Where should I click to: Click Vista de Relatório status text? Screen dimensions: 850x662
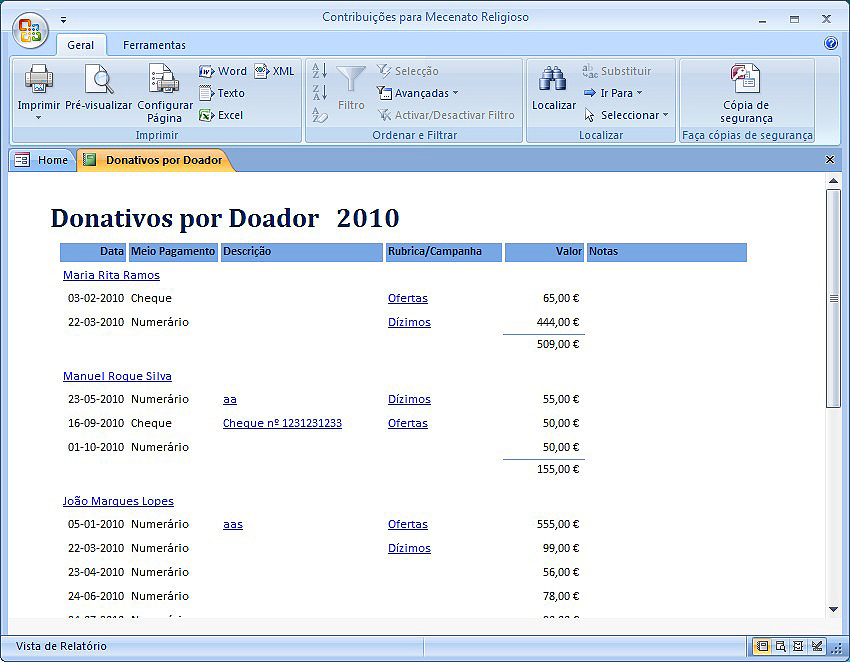(x=61, y=646)
